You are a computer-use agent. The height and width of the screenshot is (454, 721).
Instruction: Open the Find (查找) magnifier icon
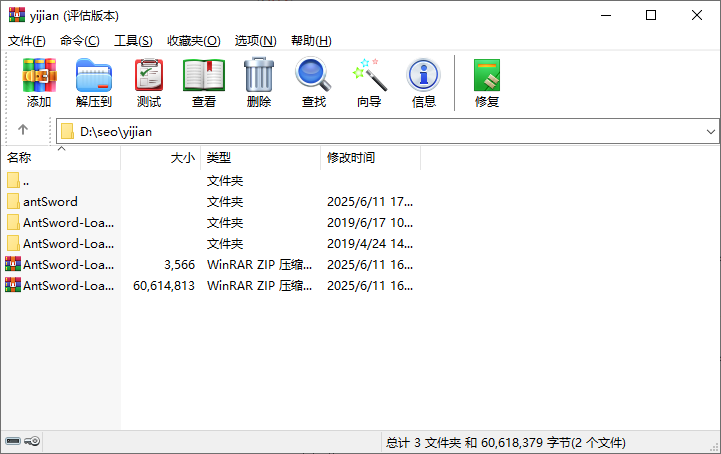click(x=313, y=74)
